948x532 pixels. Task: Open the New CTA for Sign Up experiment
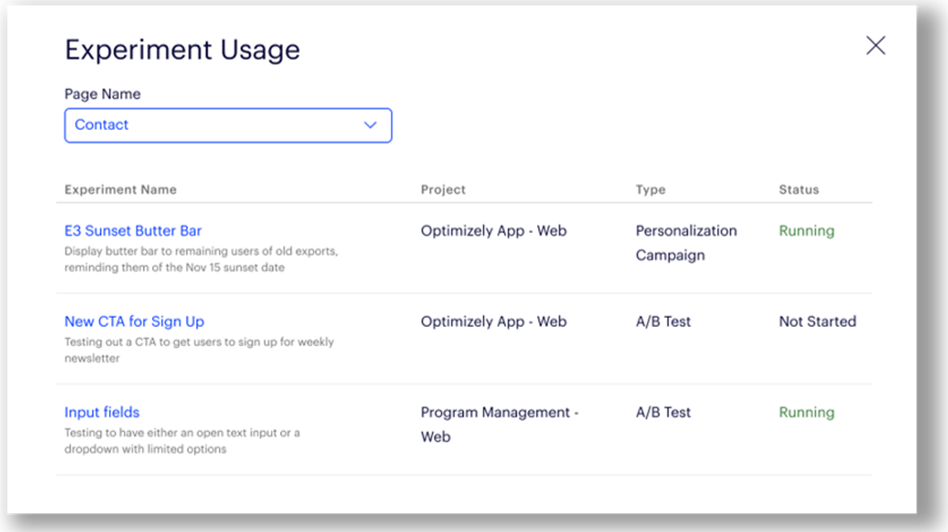pos(134,322)
